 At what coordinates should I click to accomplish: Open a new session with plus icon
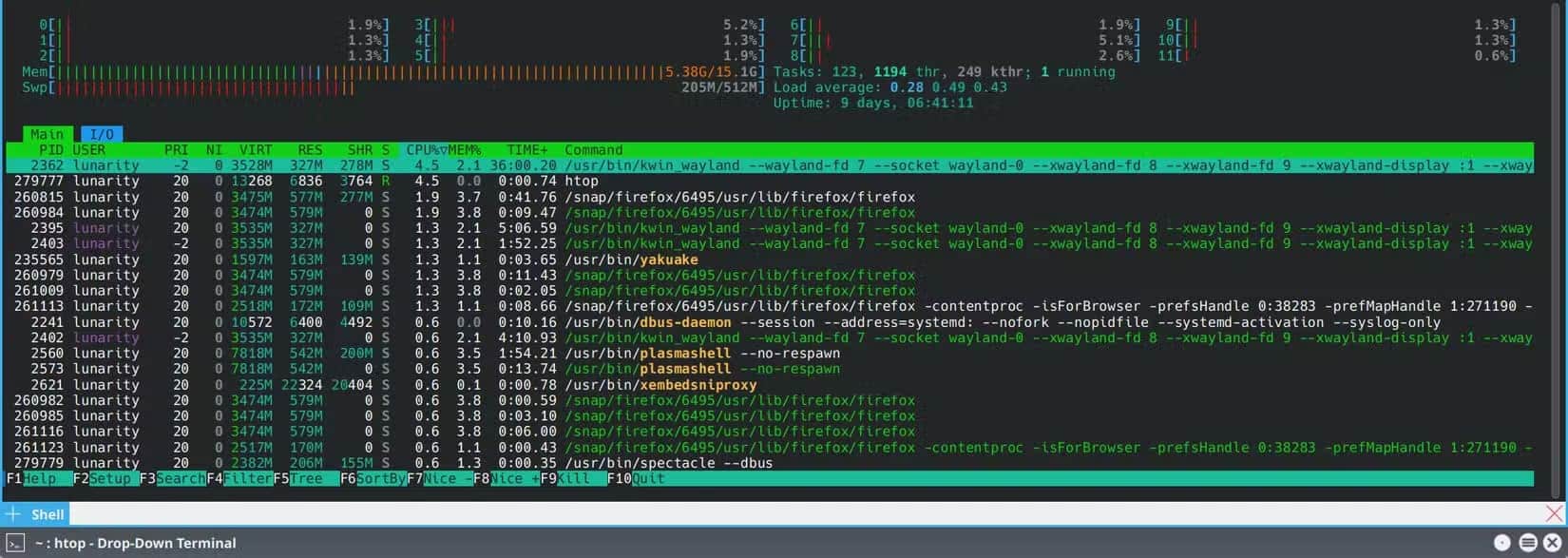point(12,513)
